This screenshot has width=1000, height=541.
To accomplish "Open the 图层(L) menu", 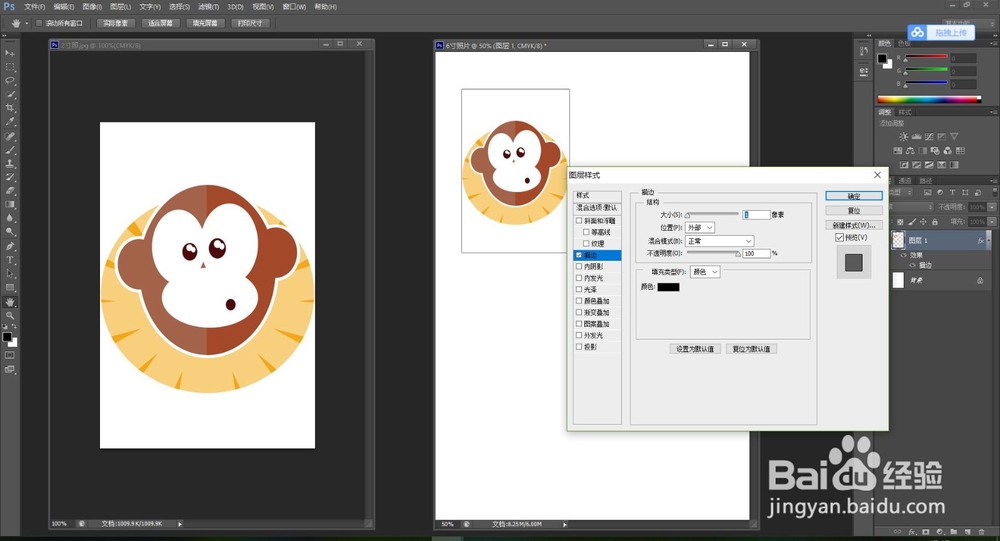I will (120, 7).
